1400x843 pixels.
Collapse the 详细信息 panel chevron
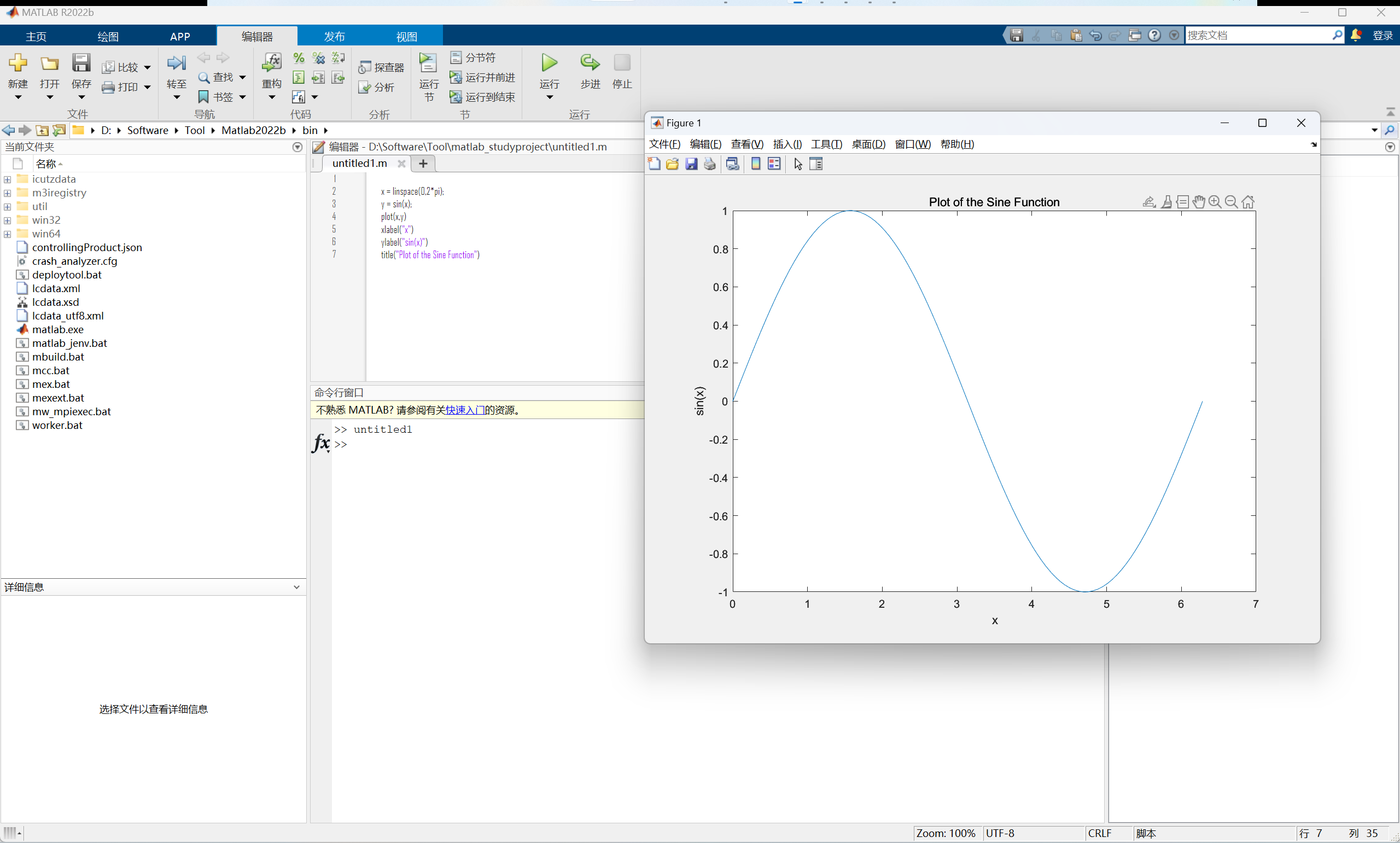pyautogui.click(x=297, y=587)
